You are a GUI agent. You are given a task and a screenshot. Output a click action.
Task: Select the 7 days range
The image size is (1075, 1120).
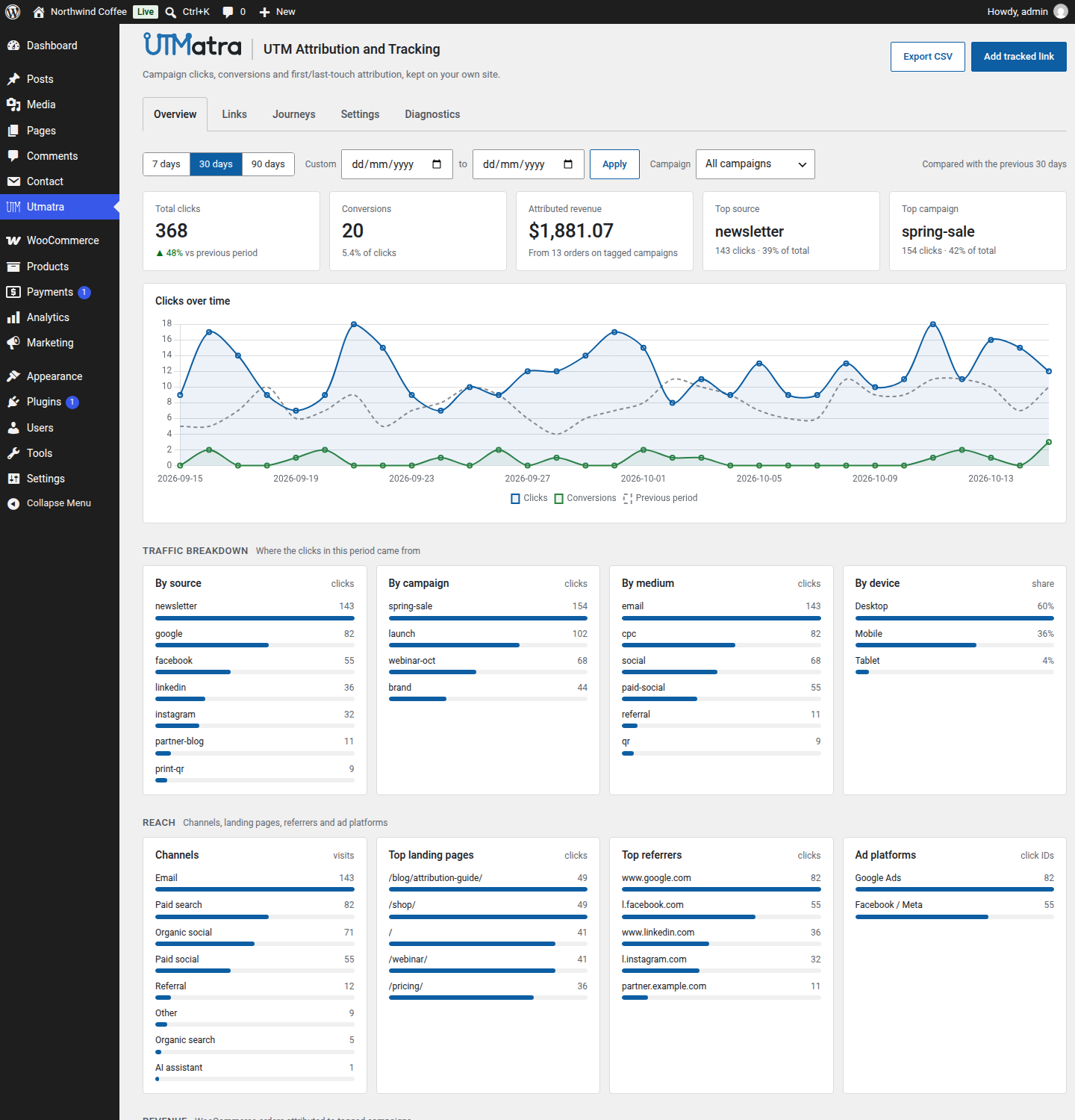point(166,164)
